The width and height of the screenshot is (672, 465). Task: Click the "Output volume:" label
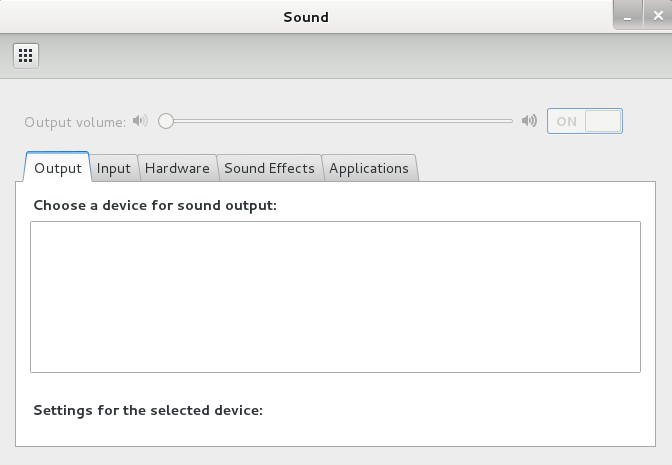pos(75,122)
